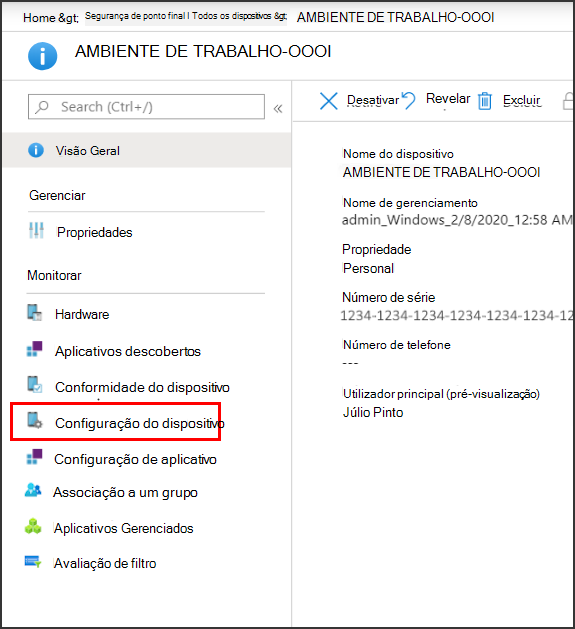Click the Revelar undo arrow icon

coord(408,100)
